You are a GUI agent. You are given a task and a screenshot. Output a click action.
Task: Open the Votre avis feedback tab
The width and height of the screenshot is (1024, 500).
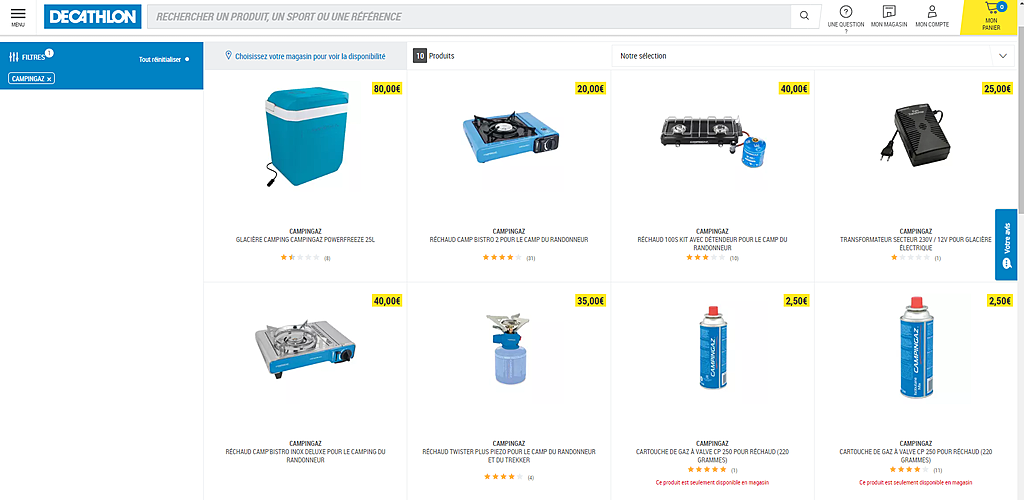point(1006,245)
